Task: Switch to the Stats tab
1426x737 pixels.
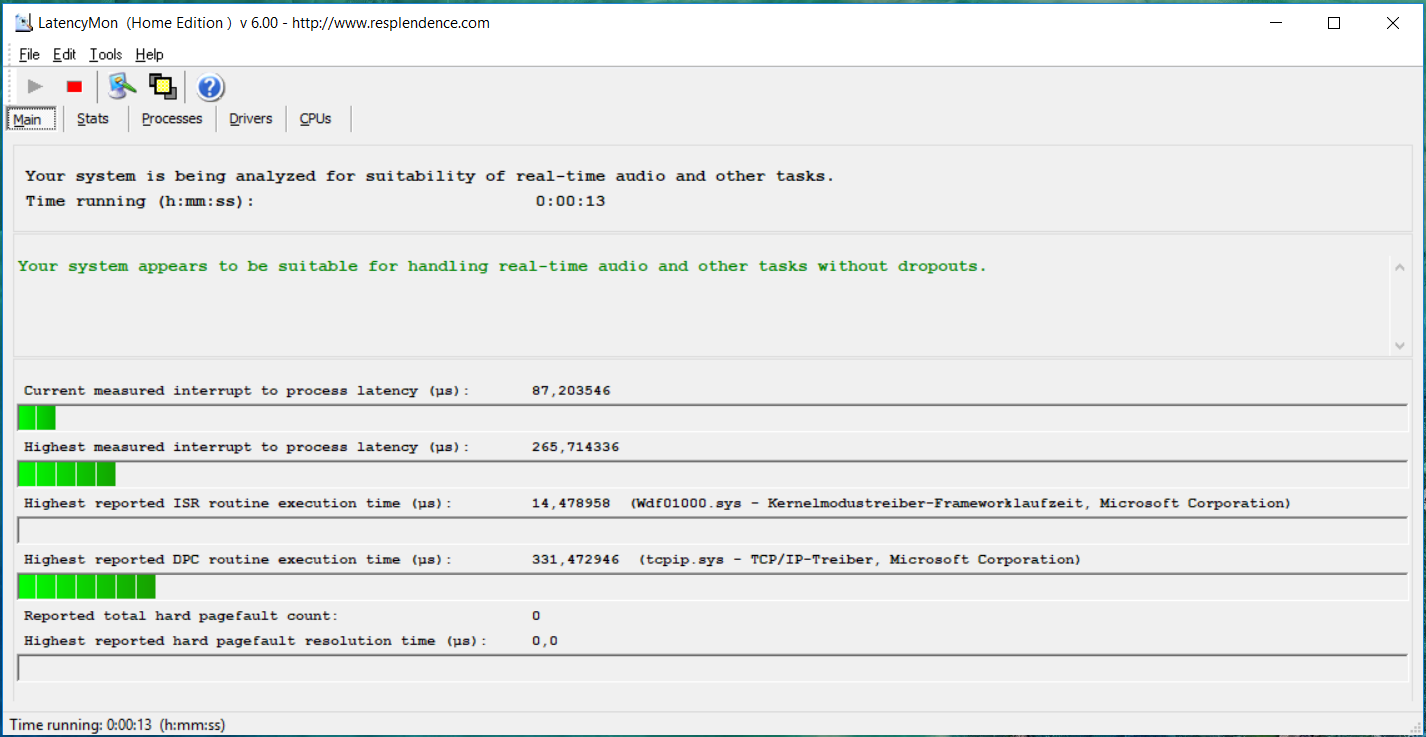Action: click(x=93, y=119)
